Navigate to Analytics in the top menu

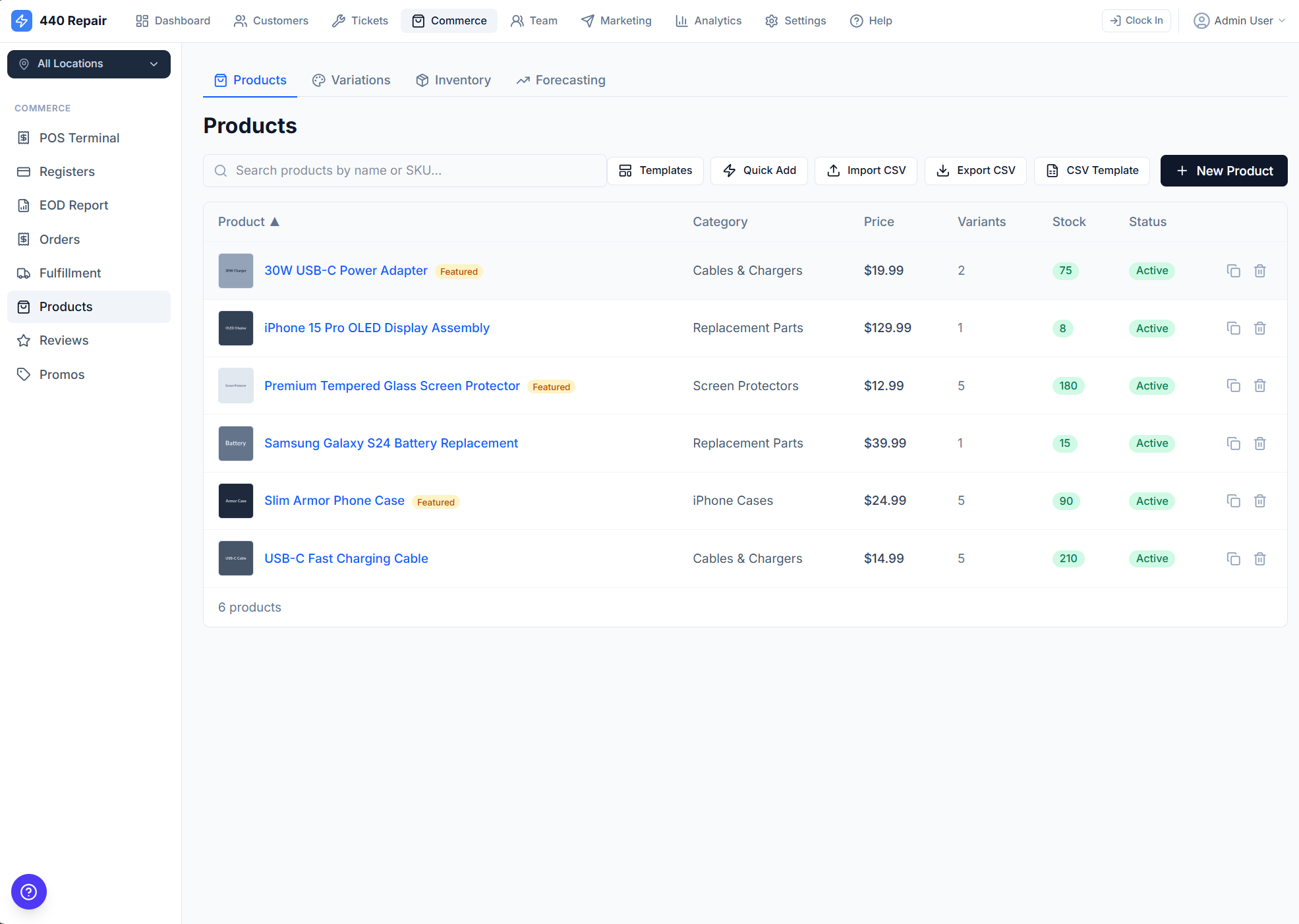[x=708, y=20]
